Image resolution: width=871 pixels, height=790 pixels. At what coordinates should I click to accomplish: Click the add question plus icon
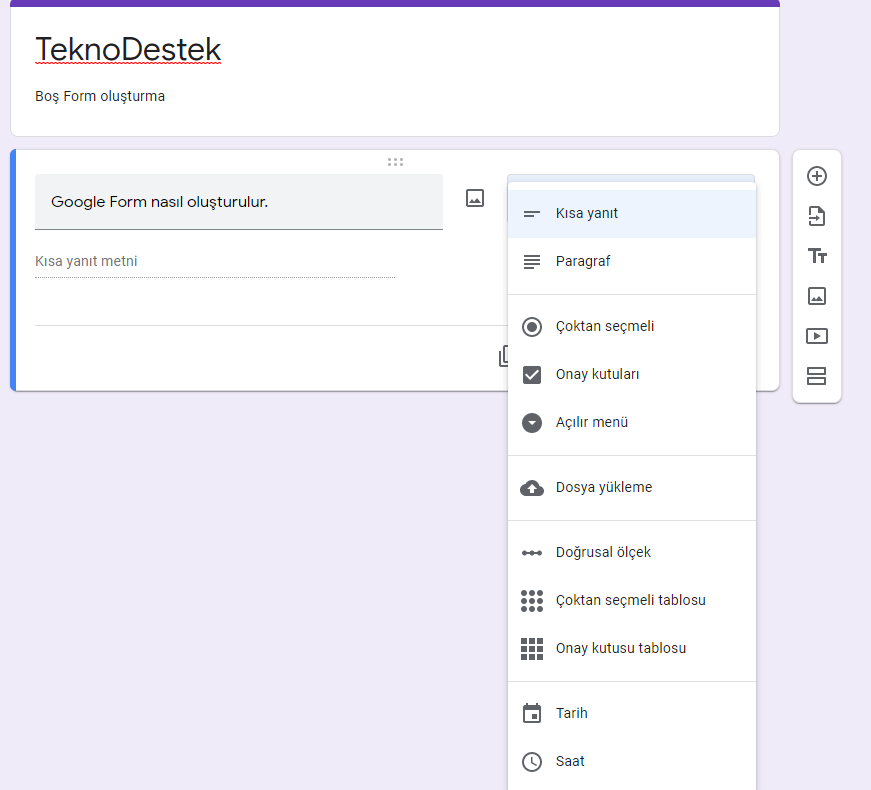click(x=816, y=176)
